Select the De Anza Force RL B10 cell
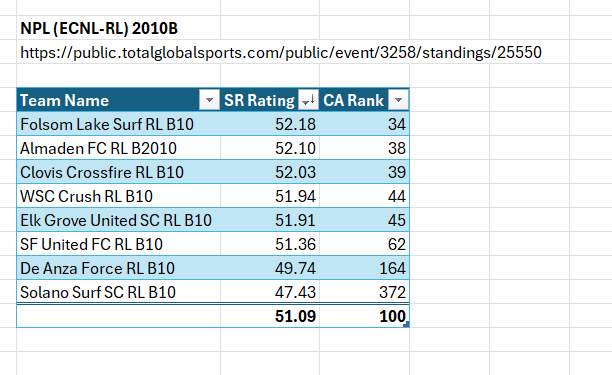 pos(119,268)
